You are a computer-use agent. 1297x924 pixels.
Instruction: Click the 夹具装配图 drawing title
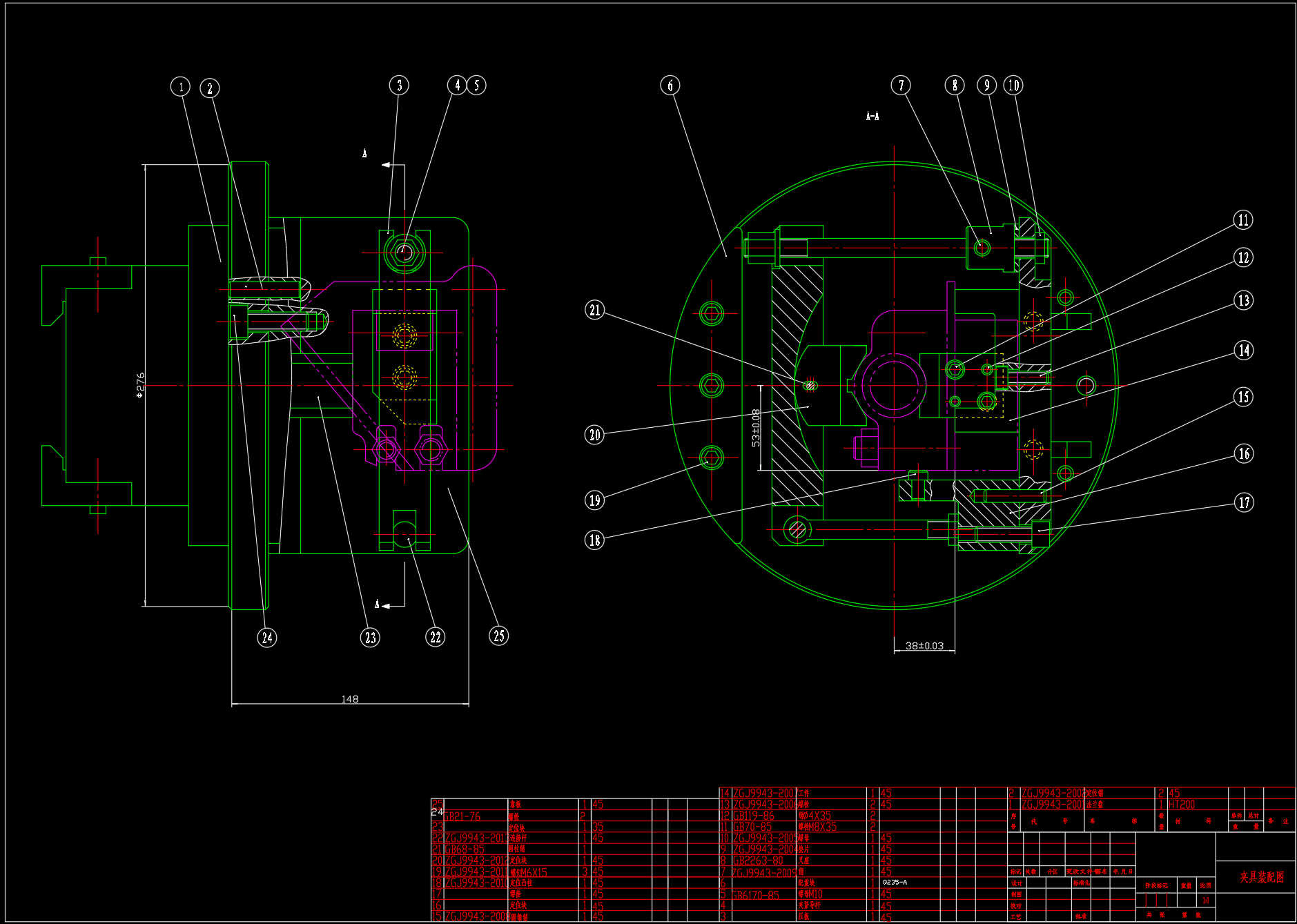tap(1262, 877)
